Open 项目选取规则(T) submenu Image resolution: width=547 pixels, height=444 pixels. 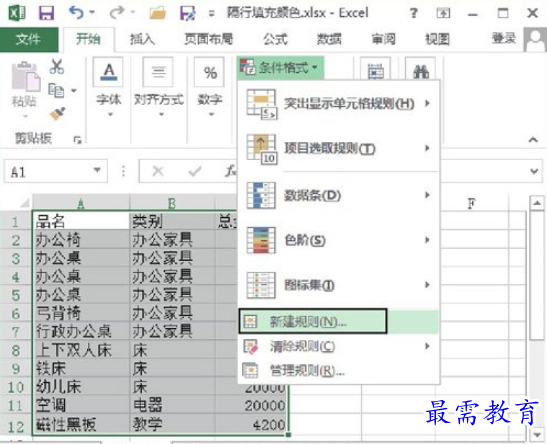(x=339, y=149)
